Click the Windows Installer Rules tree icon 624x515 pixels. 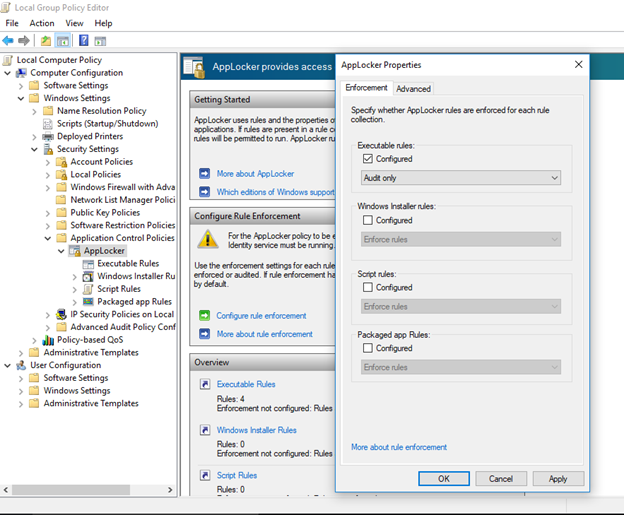click(x=88, y=277)
